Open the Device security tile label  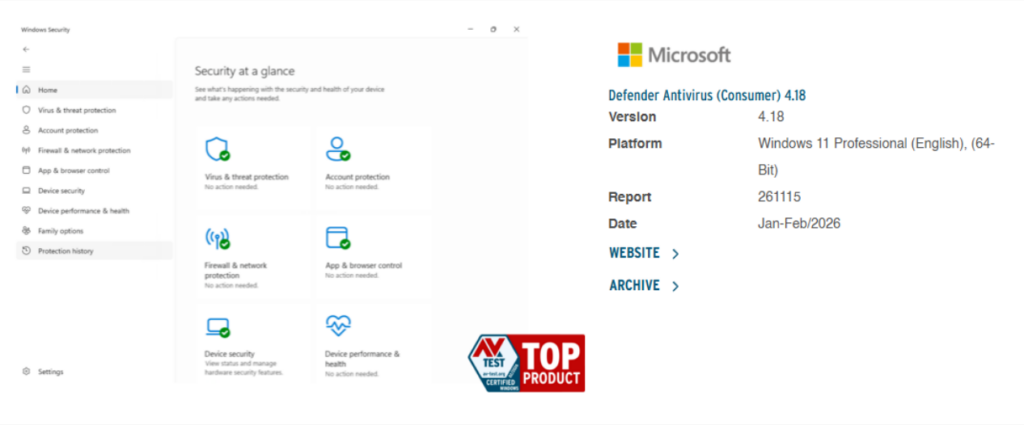click(x=229, y=354)
